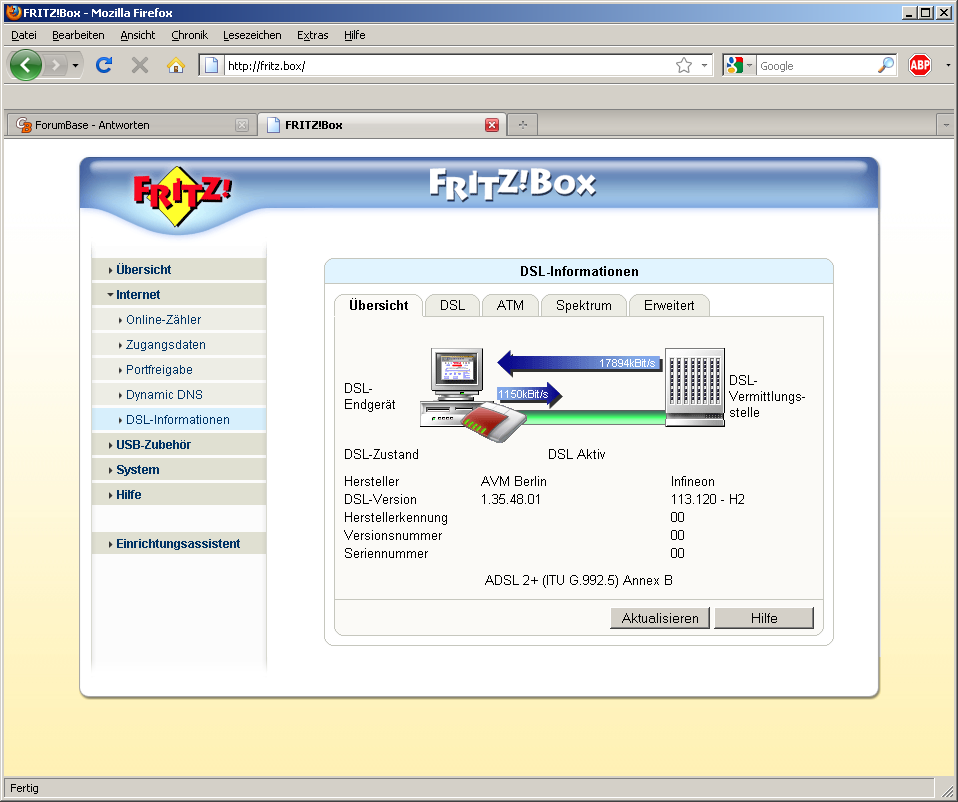958x802 pixels.
Task: Switch to the DSL tab
Action: tap(452, 305)
